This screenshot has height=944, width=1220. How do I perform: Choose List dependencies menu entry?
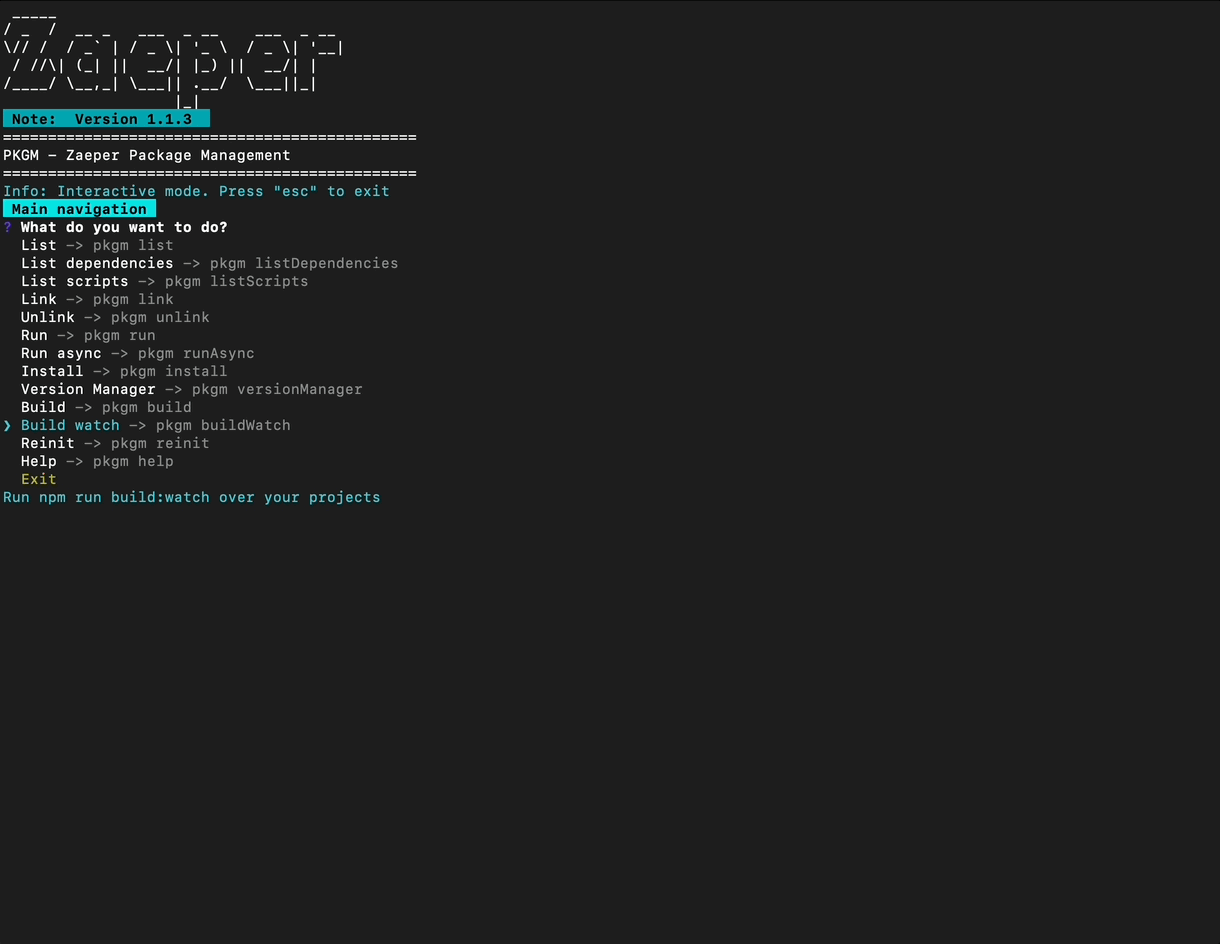coord(97,263)
